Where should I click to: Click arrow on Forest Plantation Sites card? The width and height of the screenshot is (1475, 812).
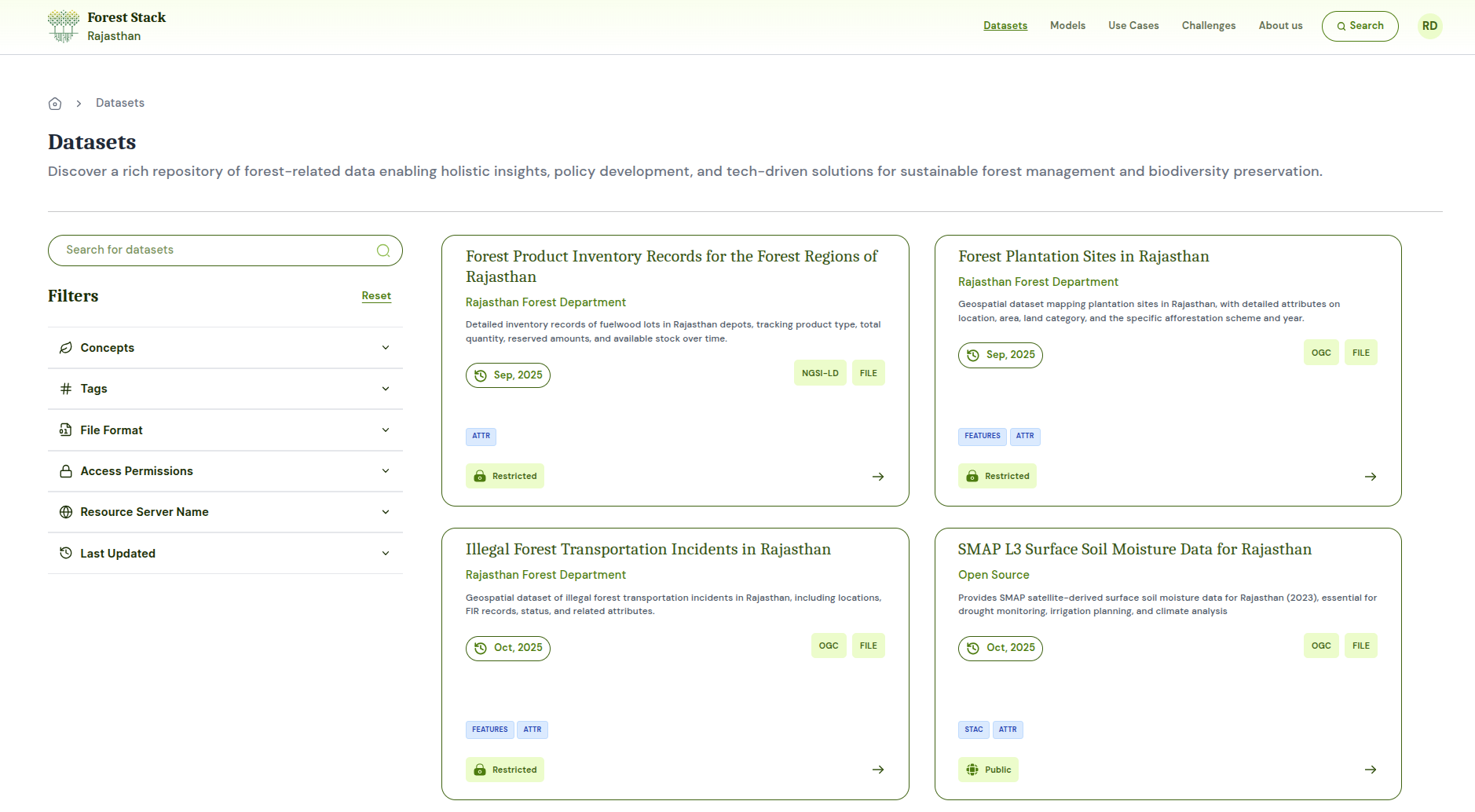pyautogui.click(x=1371, y=477)
